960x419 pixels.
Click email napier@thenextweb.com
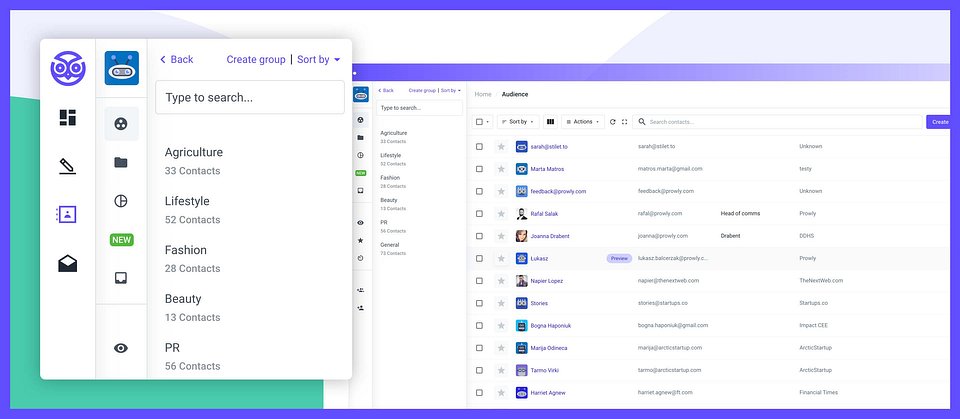click(669, 281)
